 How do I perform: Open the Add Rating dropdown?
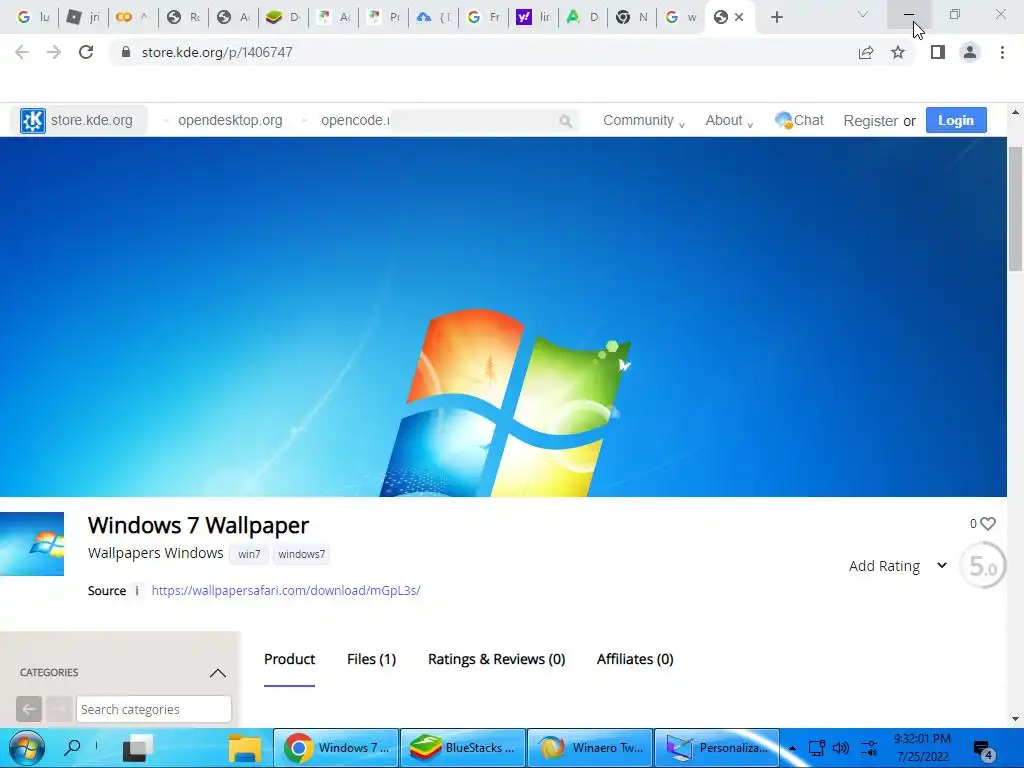[x=898, y=566]
